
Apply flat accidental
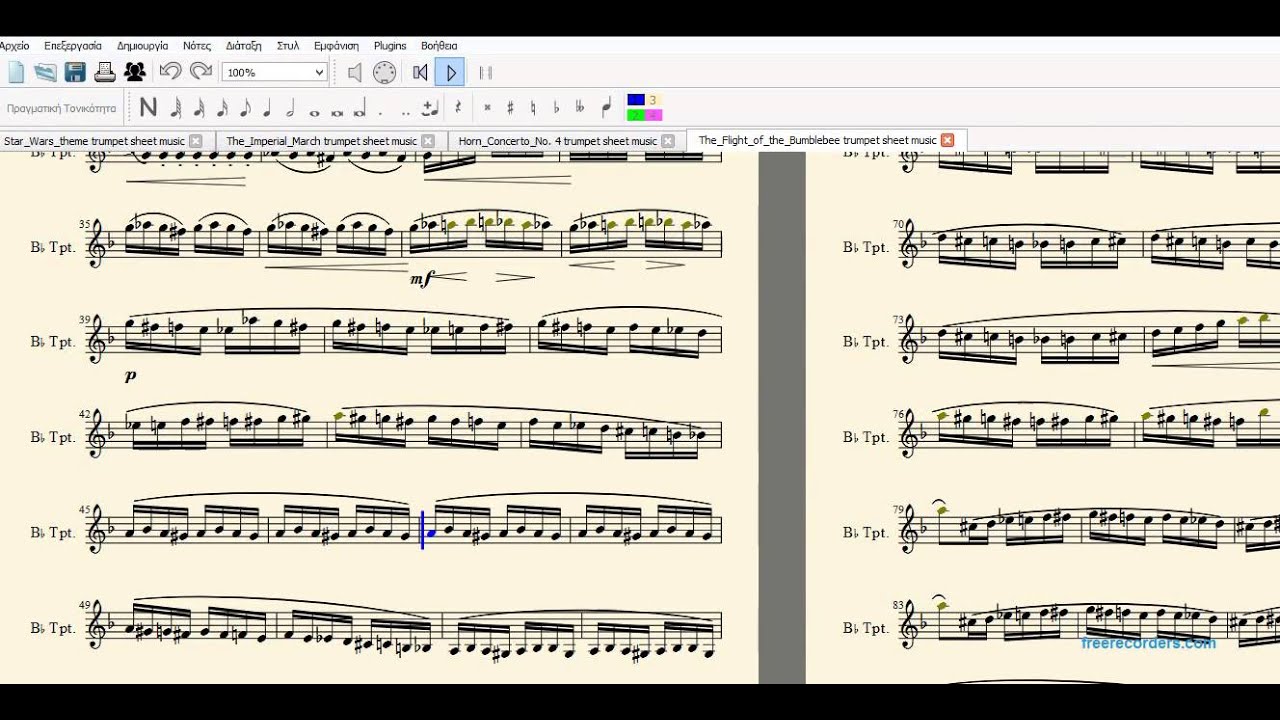pos(556,108)
